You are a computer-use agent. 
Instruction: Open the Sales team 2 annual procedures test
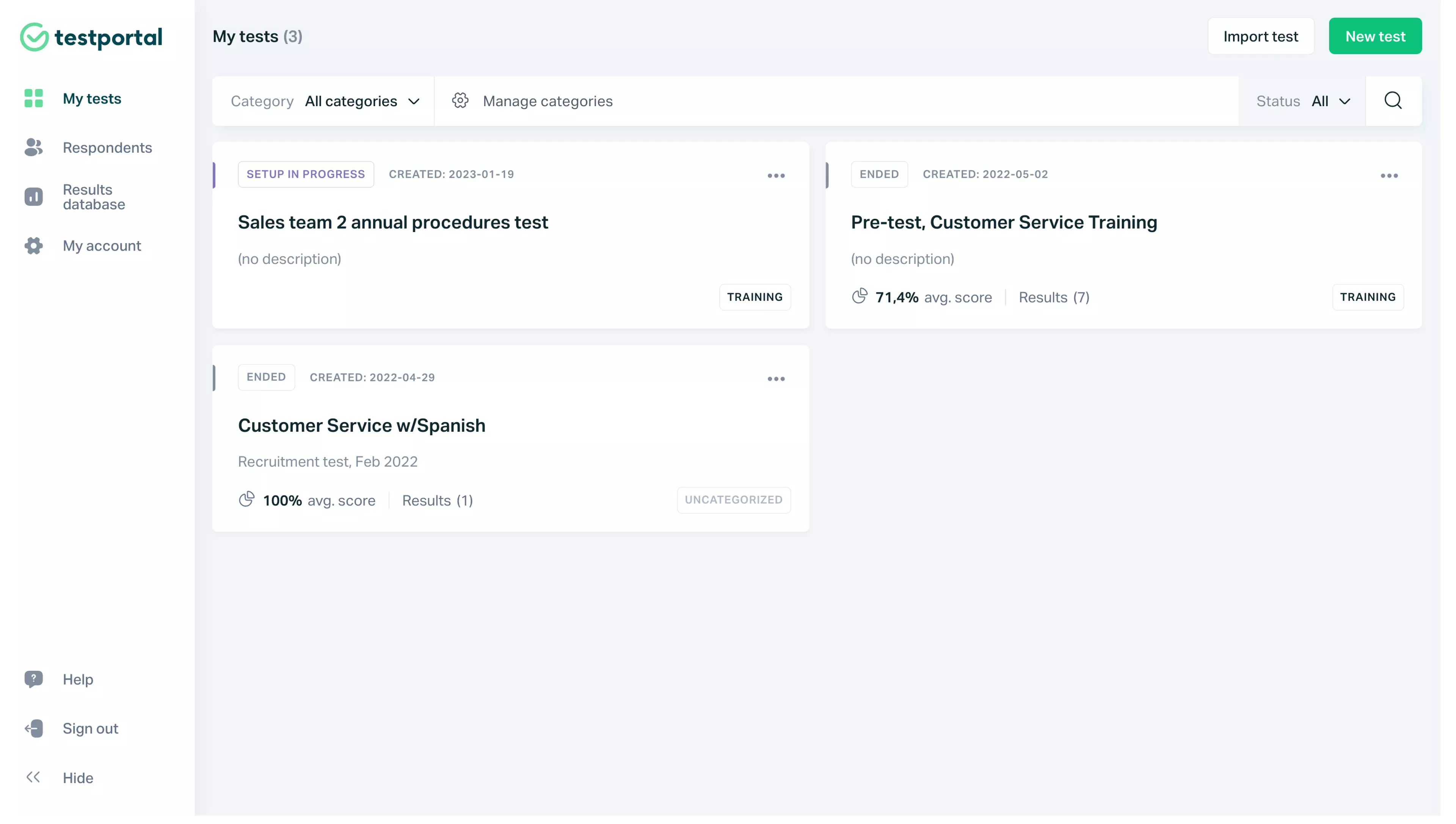393,222
